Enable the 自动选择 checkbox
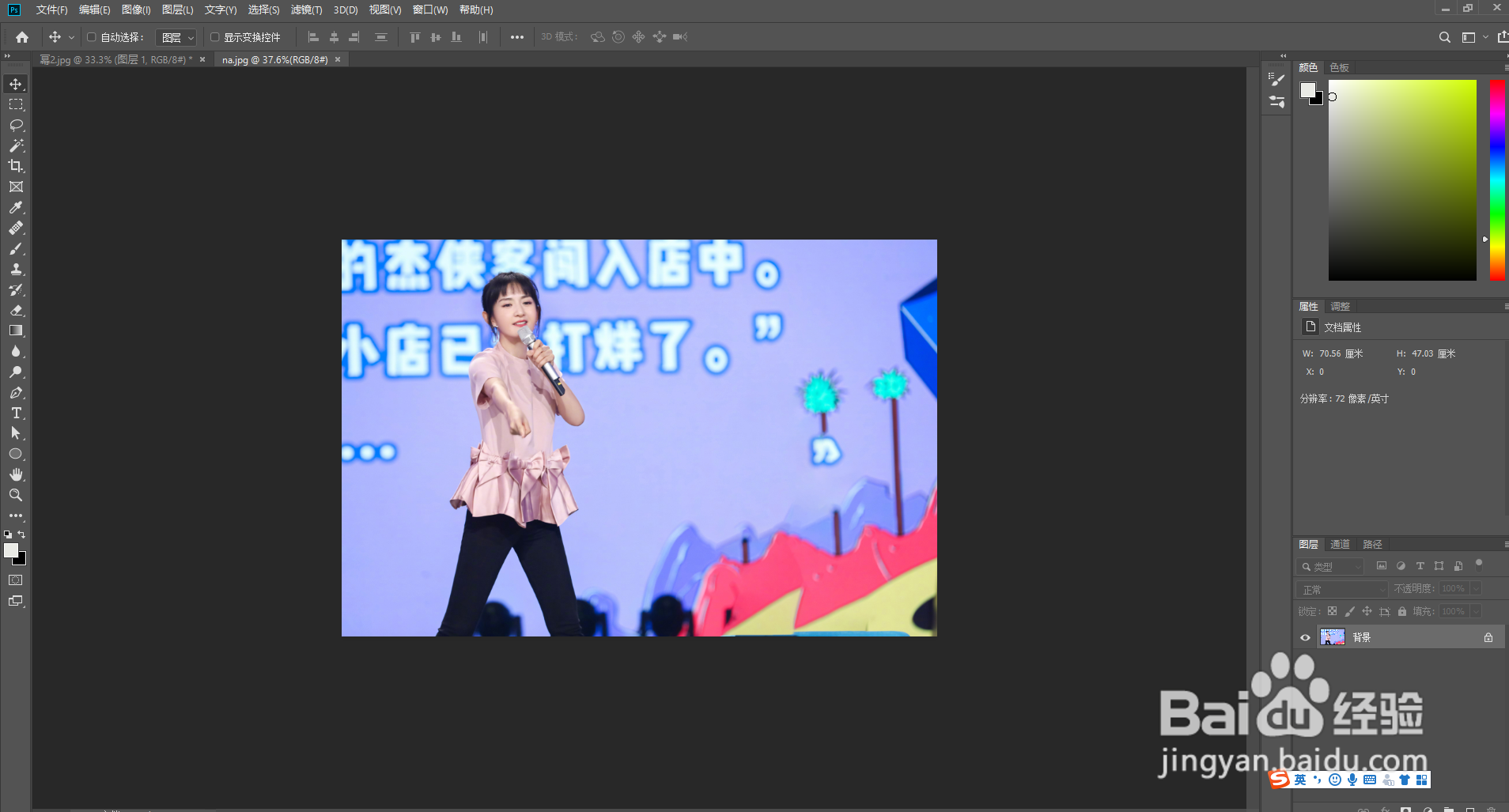 pos(91,36)
